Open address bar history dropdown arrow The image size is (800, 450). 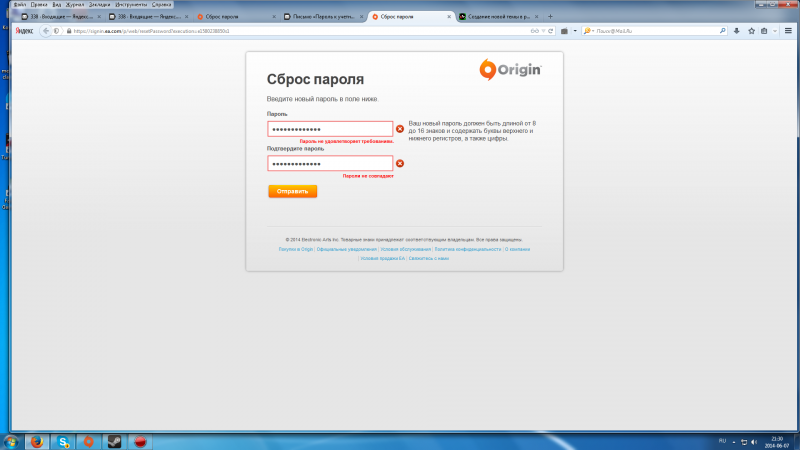(543, 31)
